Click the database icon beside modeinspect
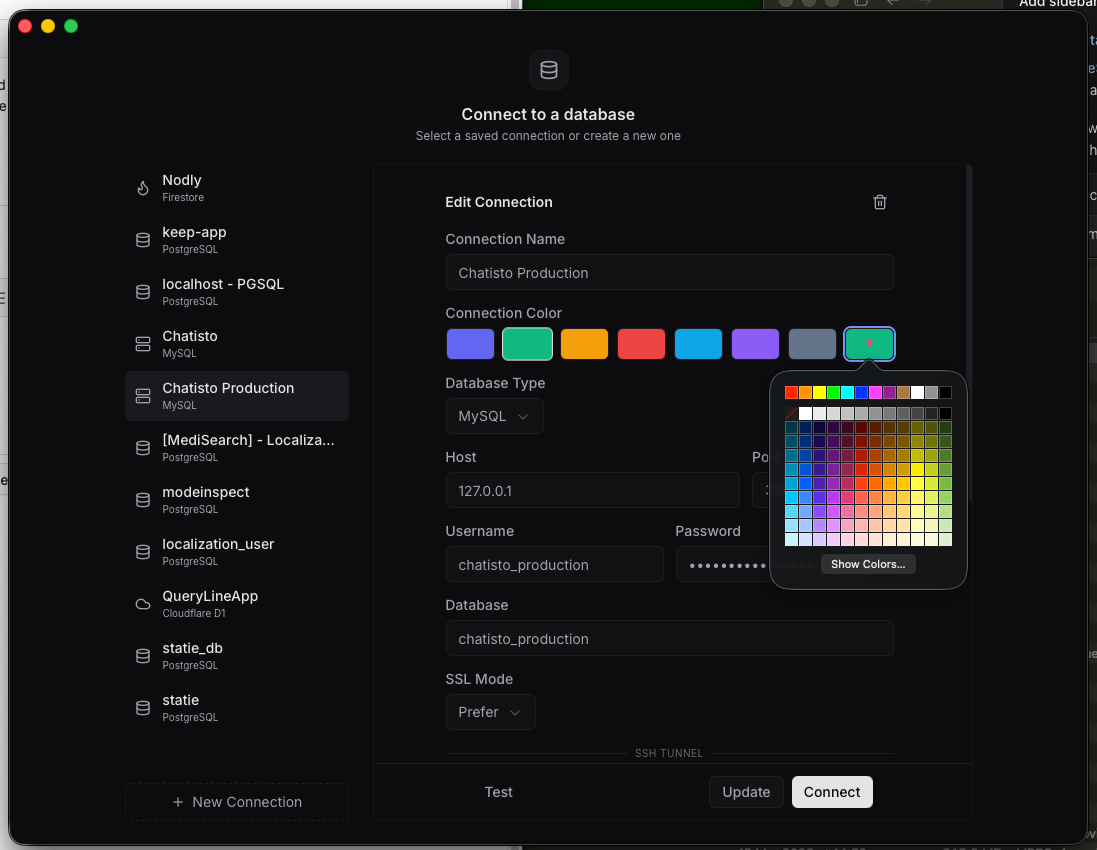This screenshot has width=1097, height=850. tap(143, 500)
